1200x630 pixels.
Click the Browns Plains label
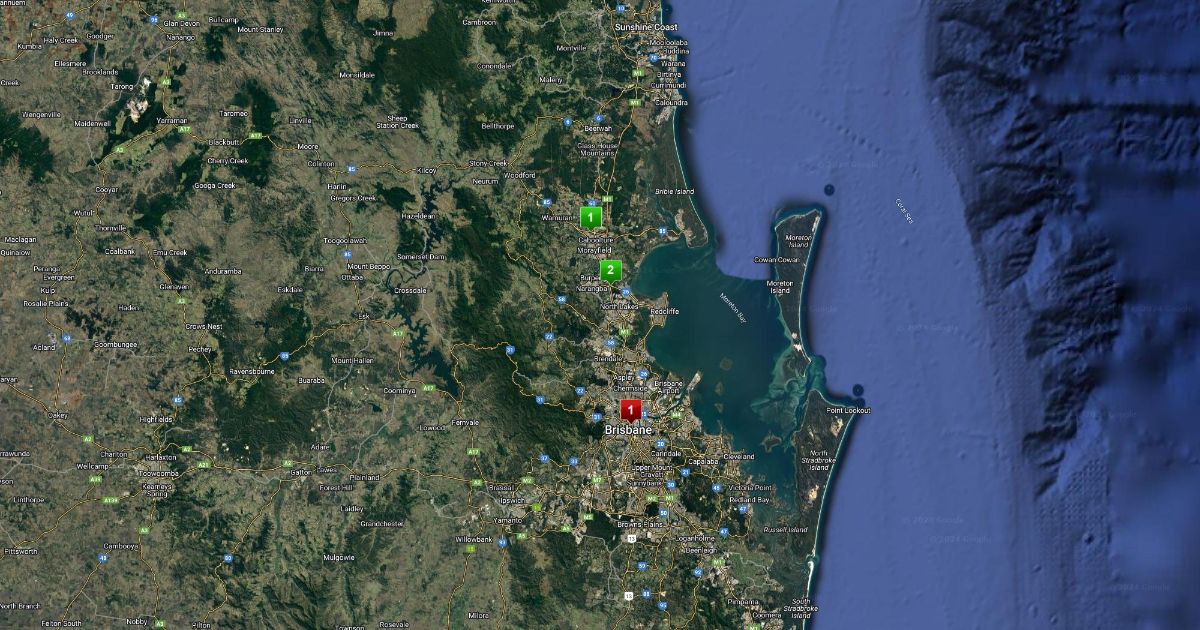(640, 525)
